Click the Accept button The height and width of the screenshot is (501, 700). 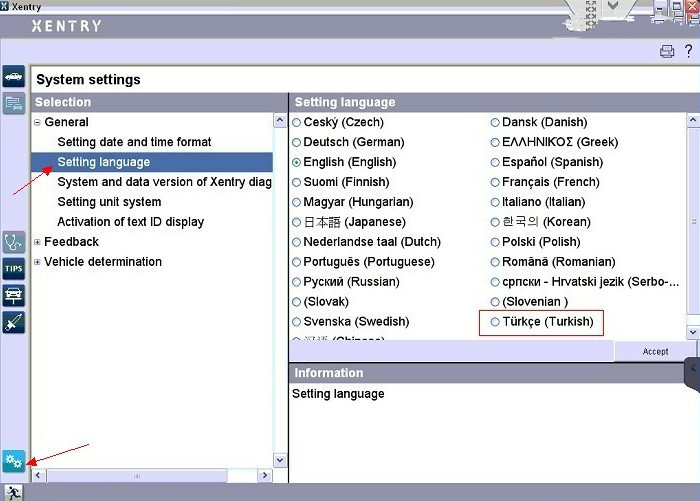pyautogui.click(x=655, y=351)
